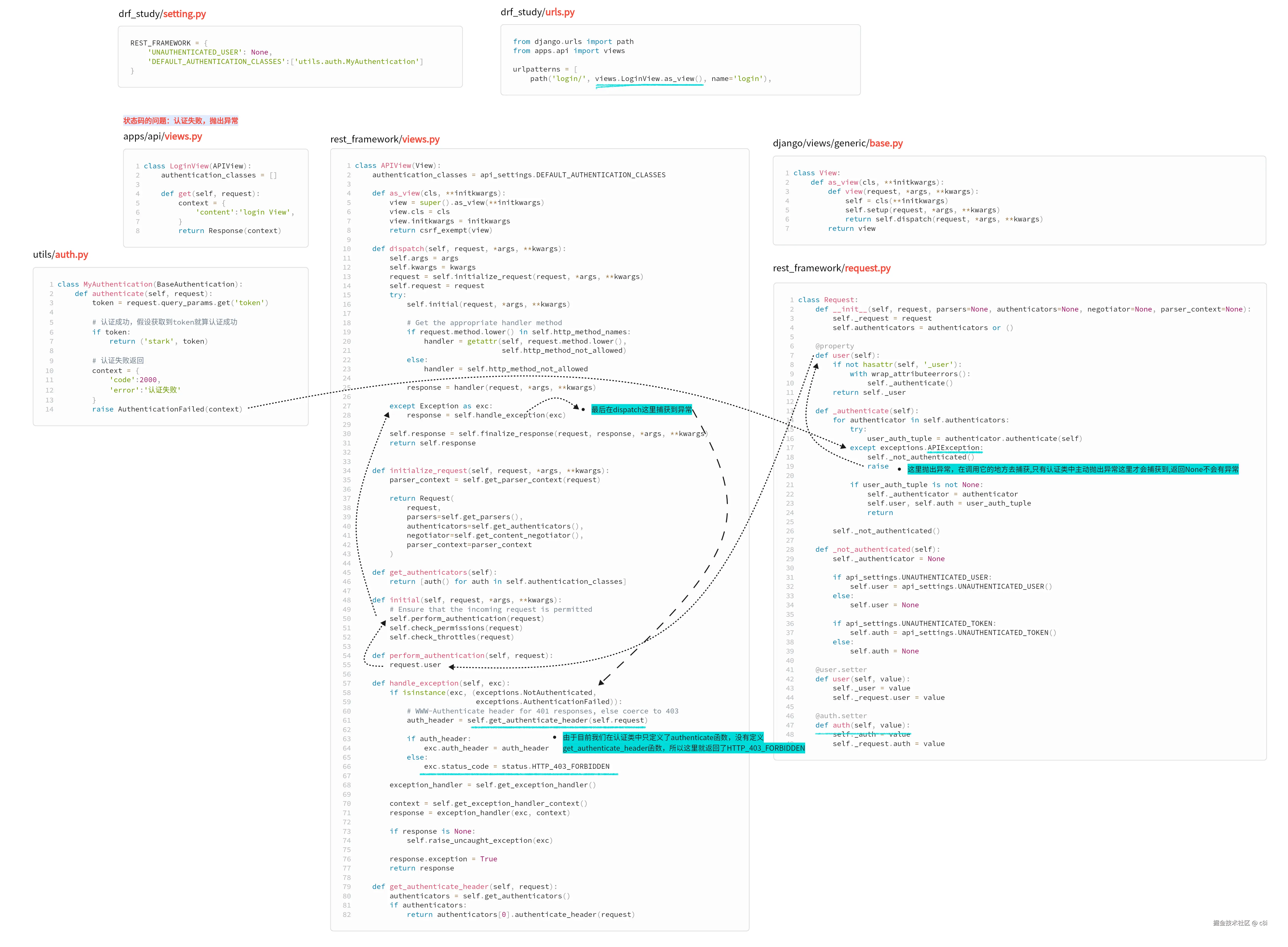Image resolution: width=1288 pixels, height=947 pixels.
Task: Click 'except exceptions.APIException' line in request.py
Action: click(x=916, y=448)
